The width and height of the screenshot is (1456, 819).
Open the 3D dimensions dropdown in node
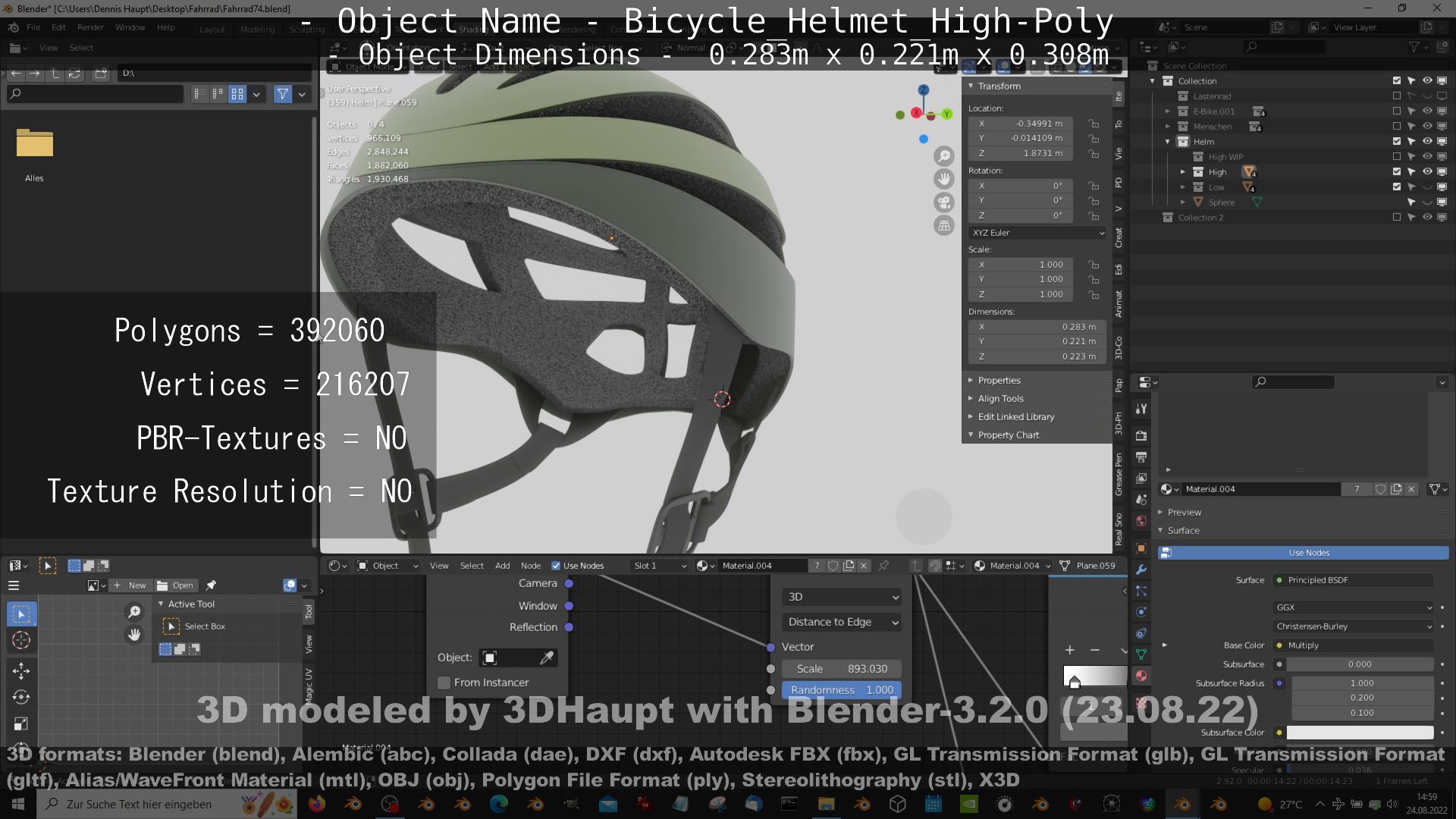[x=841, y=597]
